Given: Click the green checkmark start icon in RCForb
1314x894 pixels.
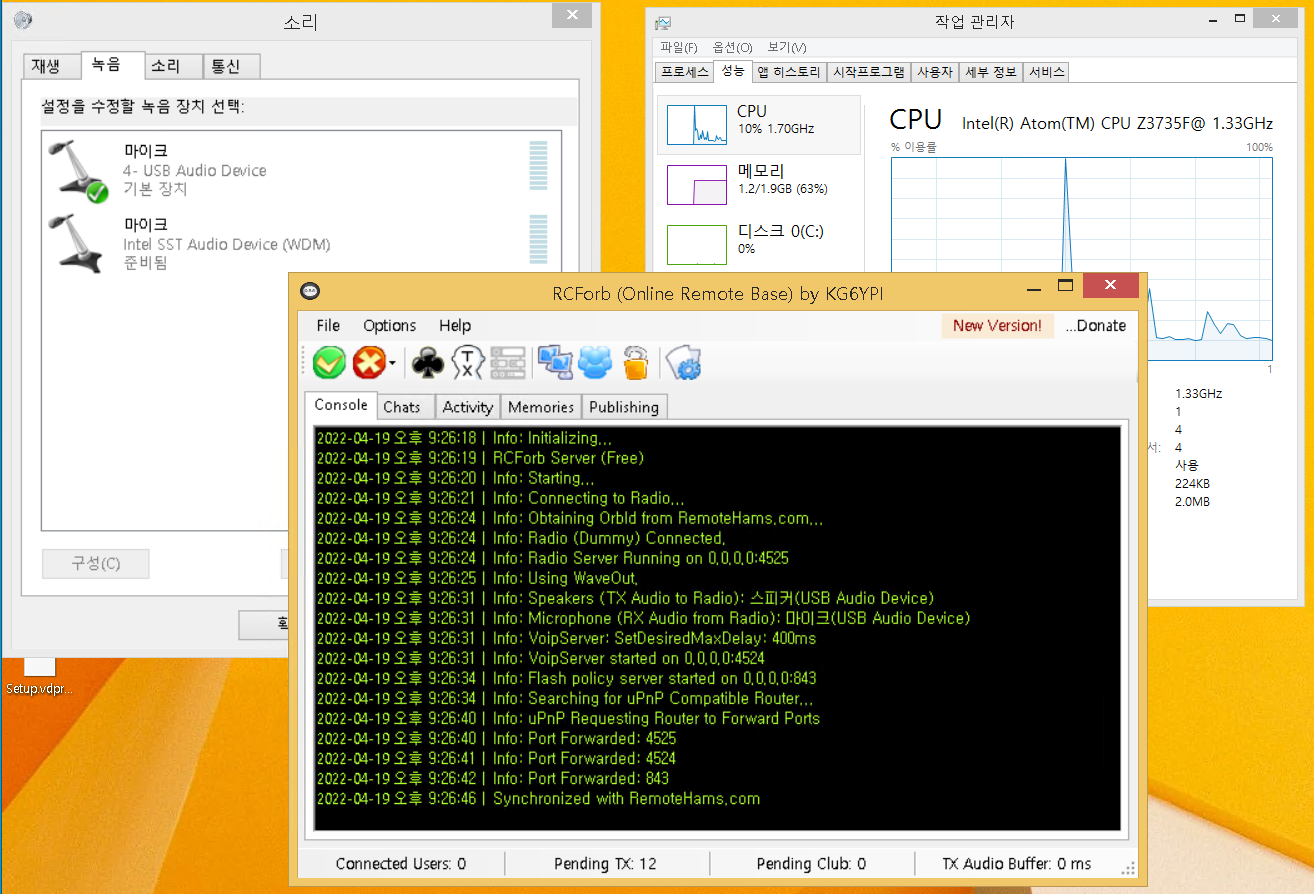Looking at the screenshot, I should 329,362.
